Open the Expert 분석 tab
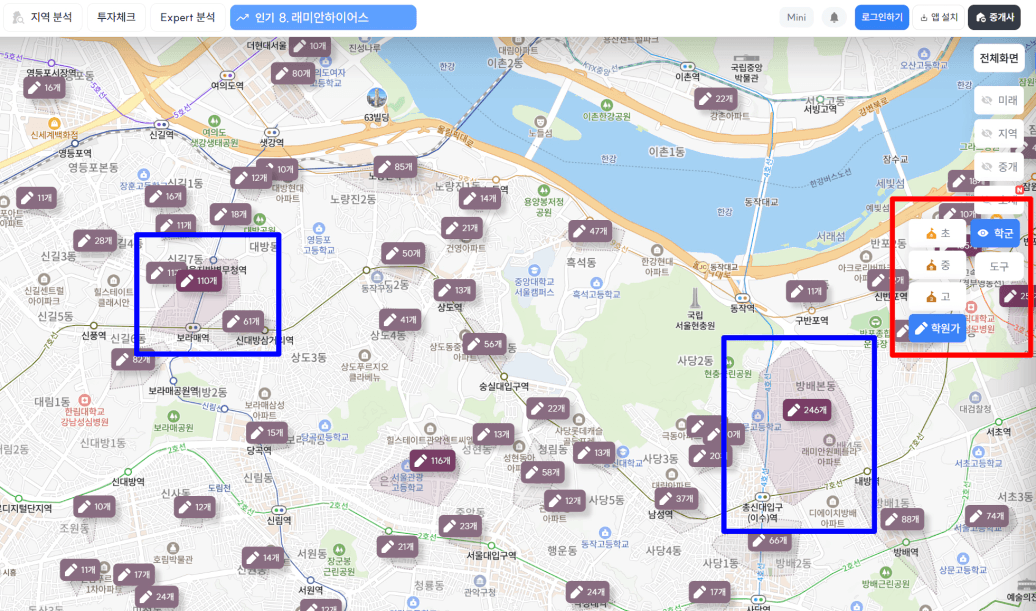This screenshot has width=1036, height=611. (x=188, y=18)
